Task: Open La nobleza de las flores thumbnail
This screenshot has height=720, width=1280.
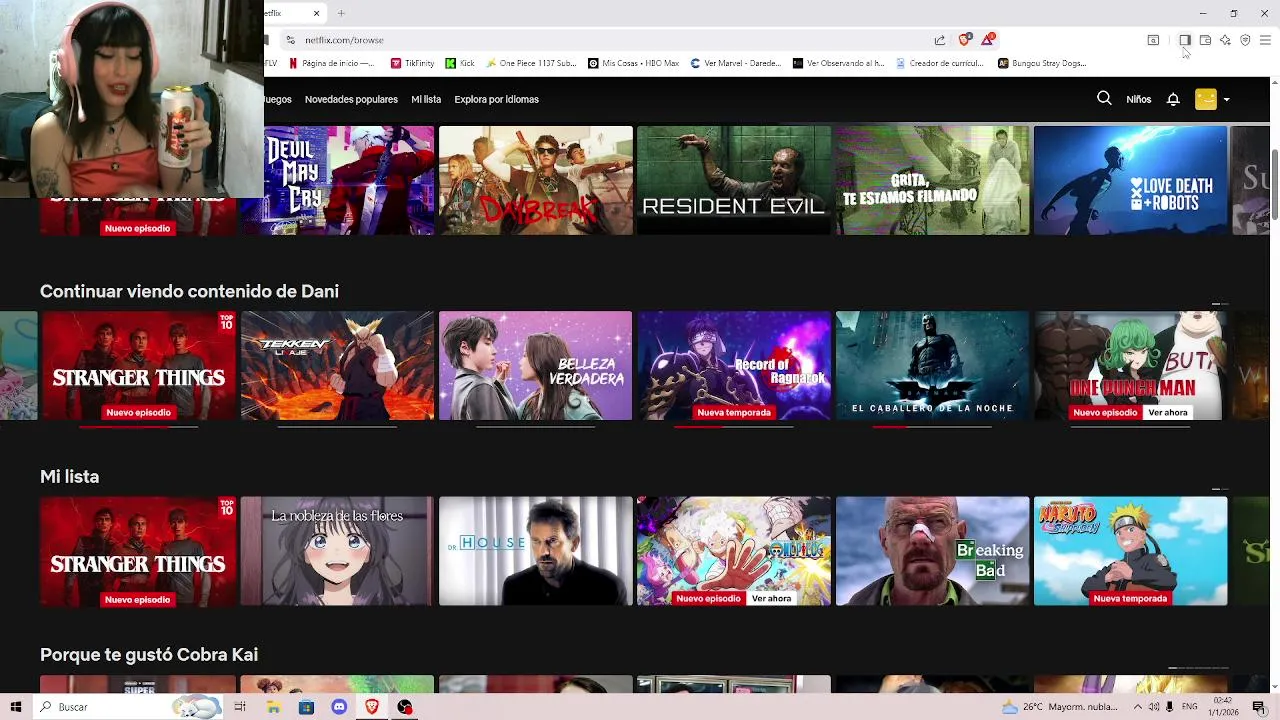Action: 337,551
